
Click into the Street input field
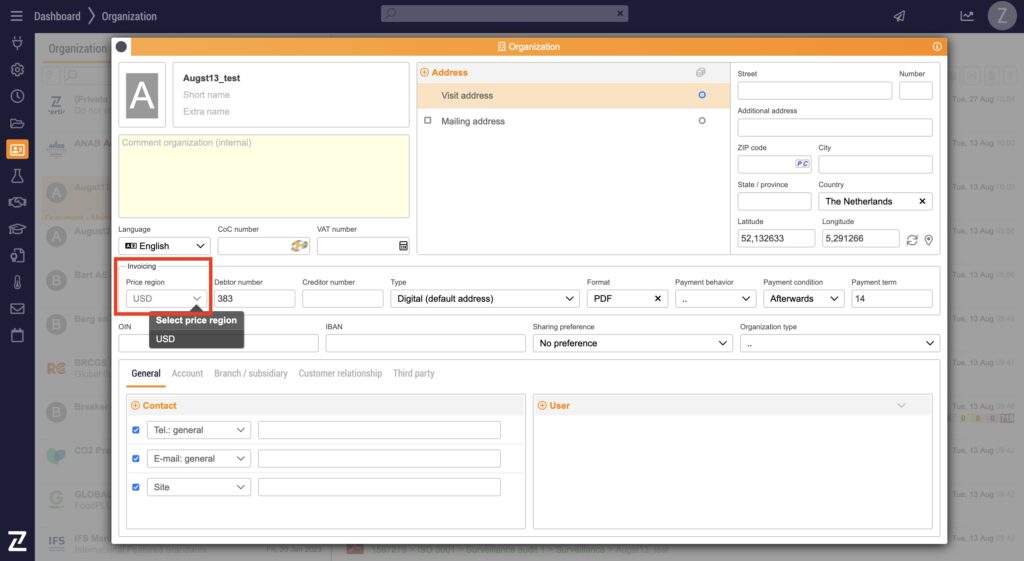coord(814,91)
